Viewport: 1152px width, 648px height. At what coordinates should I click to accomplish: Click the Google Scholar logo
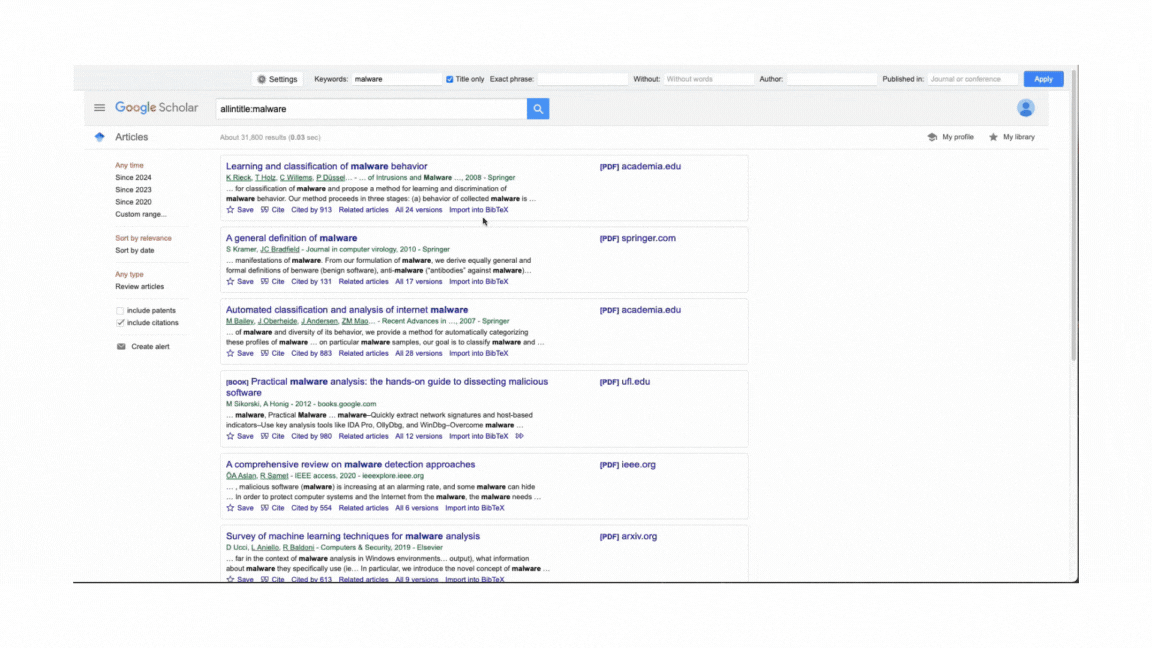tap(156, 108)
